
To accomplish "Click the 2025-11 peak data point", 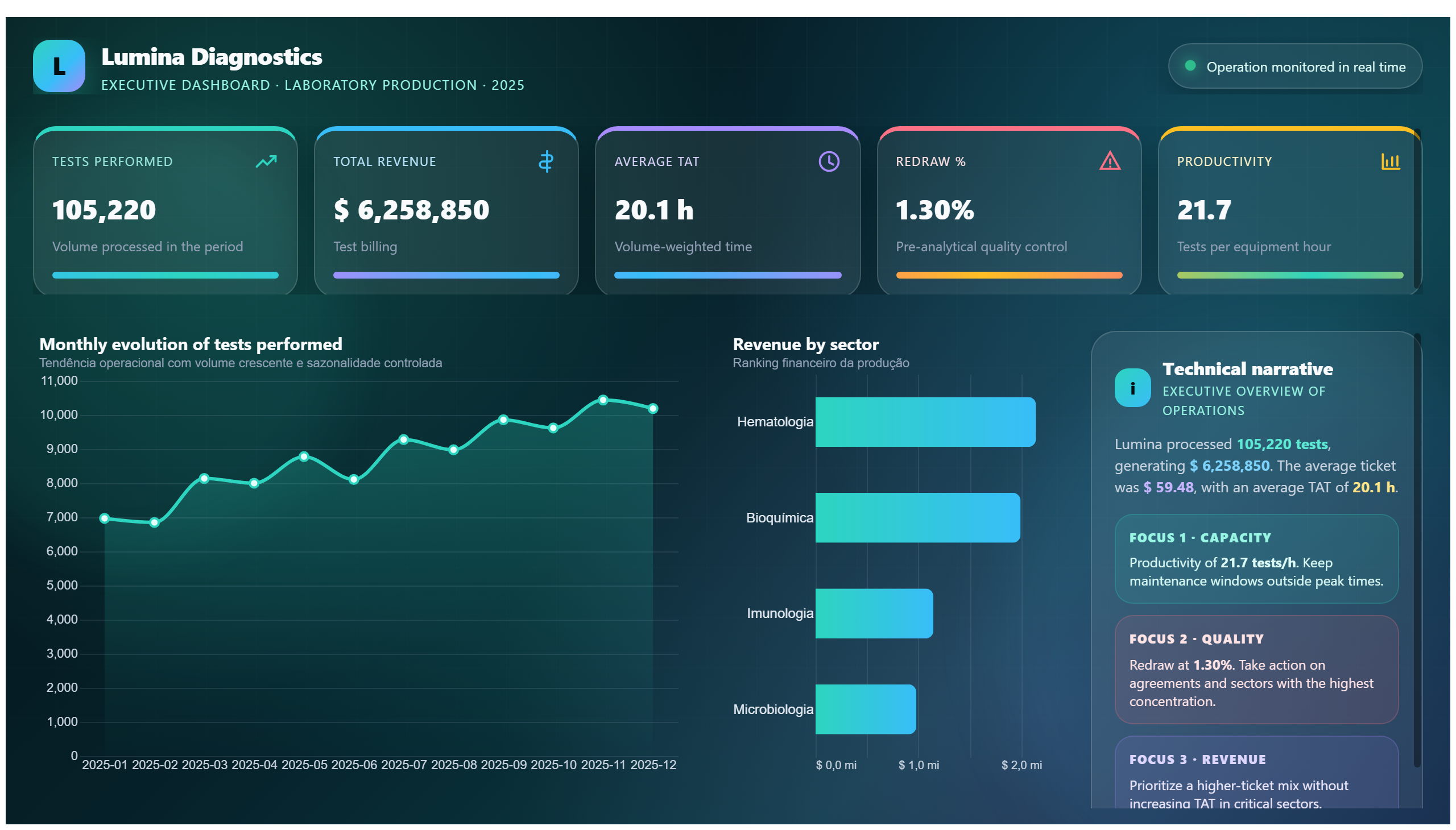I will (603, 400).
